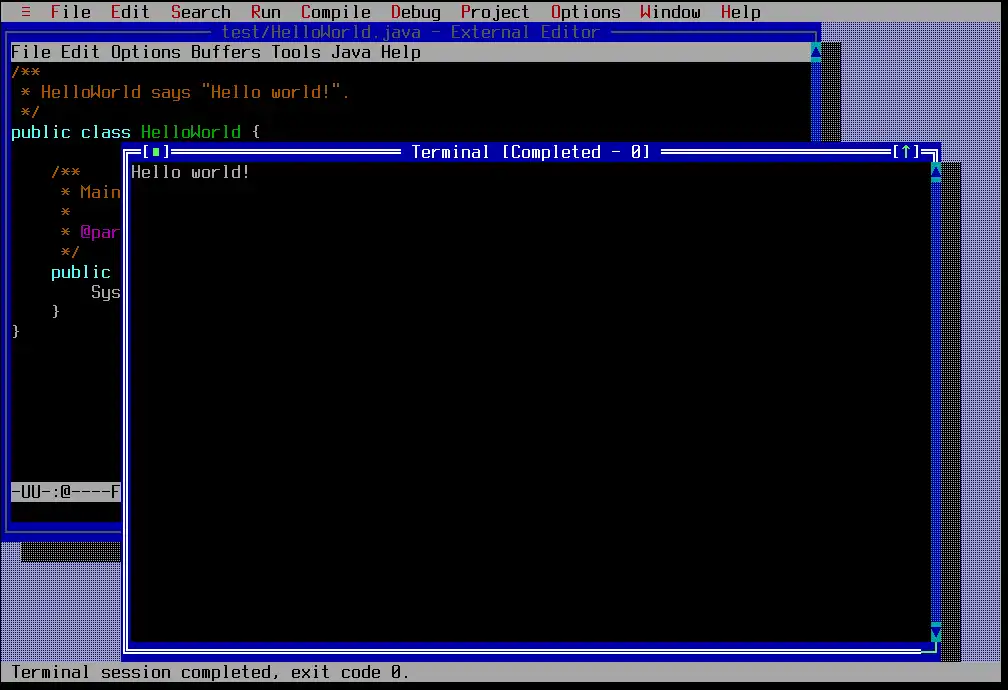This screenshot has width=1008, height=690.
Task: Click 'Hello world!' output in Terminal
Action: point(190,172)
